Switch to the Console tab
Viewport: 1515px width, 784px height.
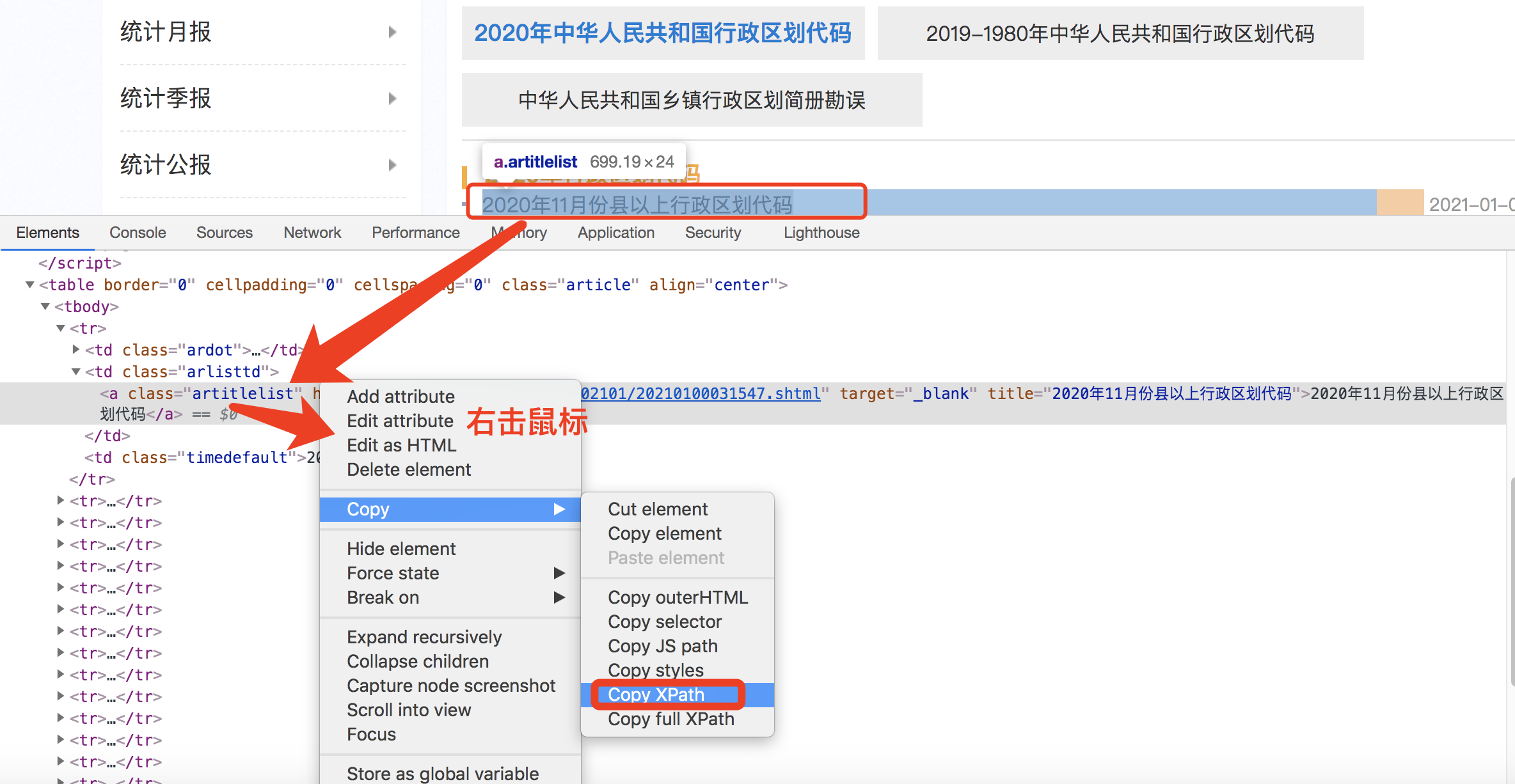[x=138, y=233]
